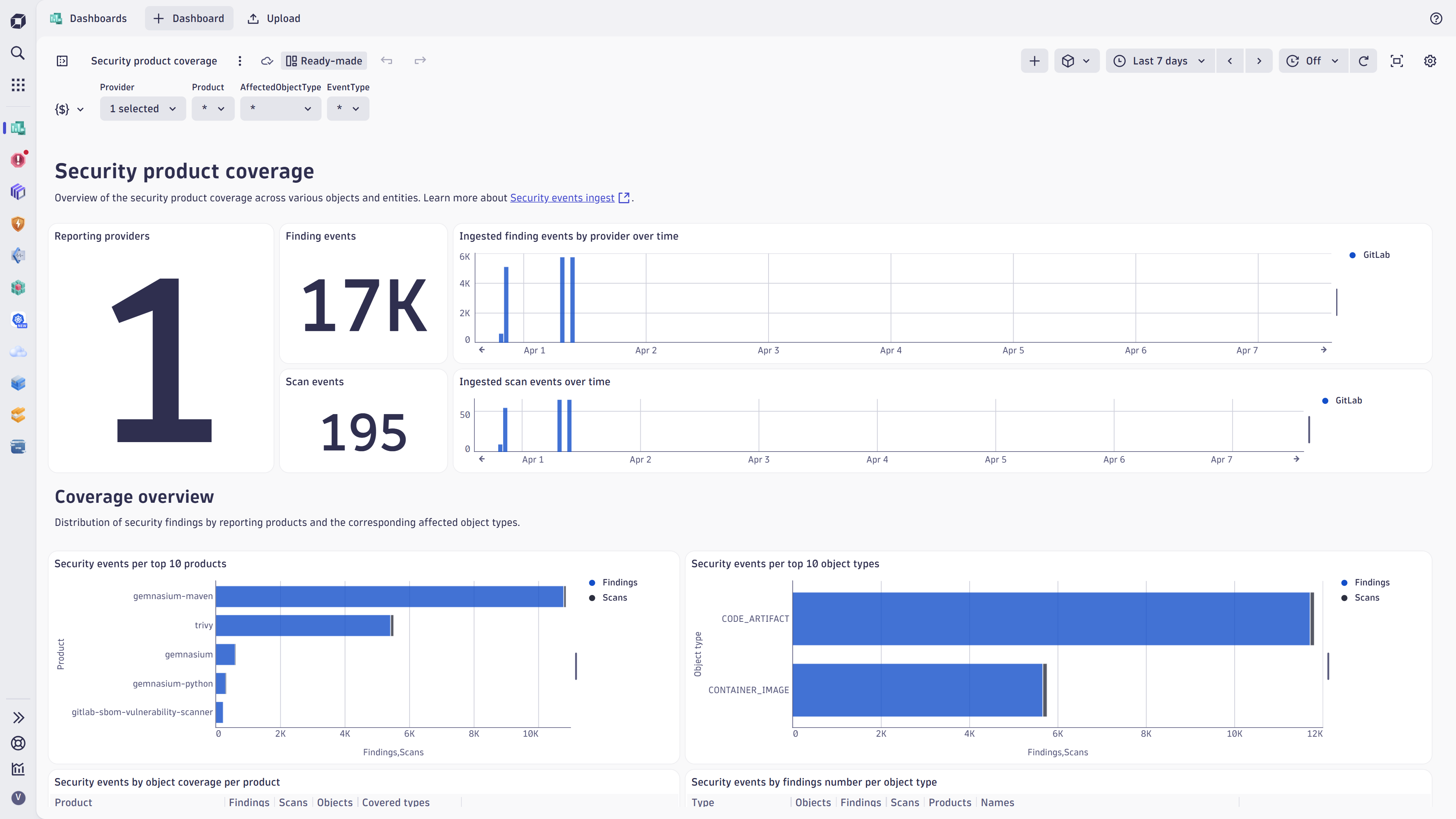Add a new tile with plus button
Screen dimensions: 1456x819
tap(1034, 61)
